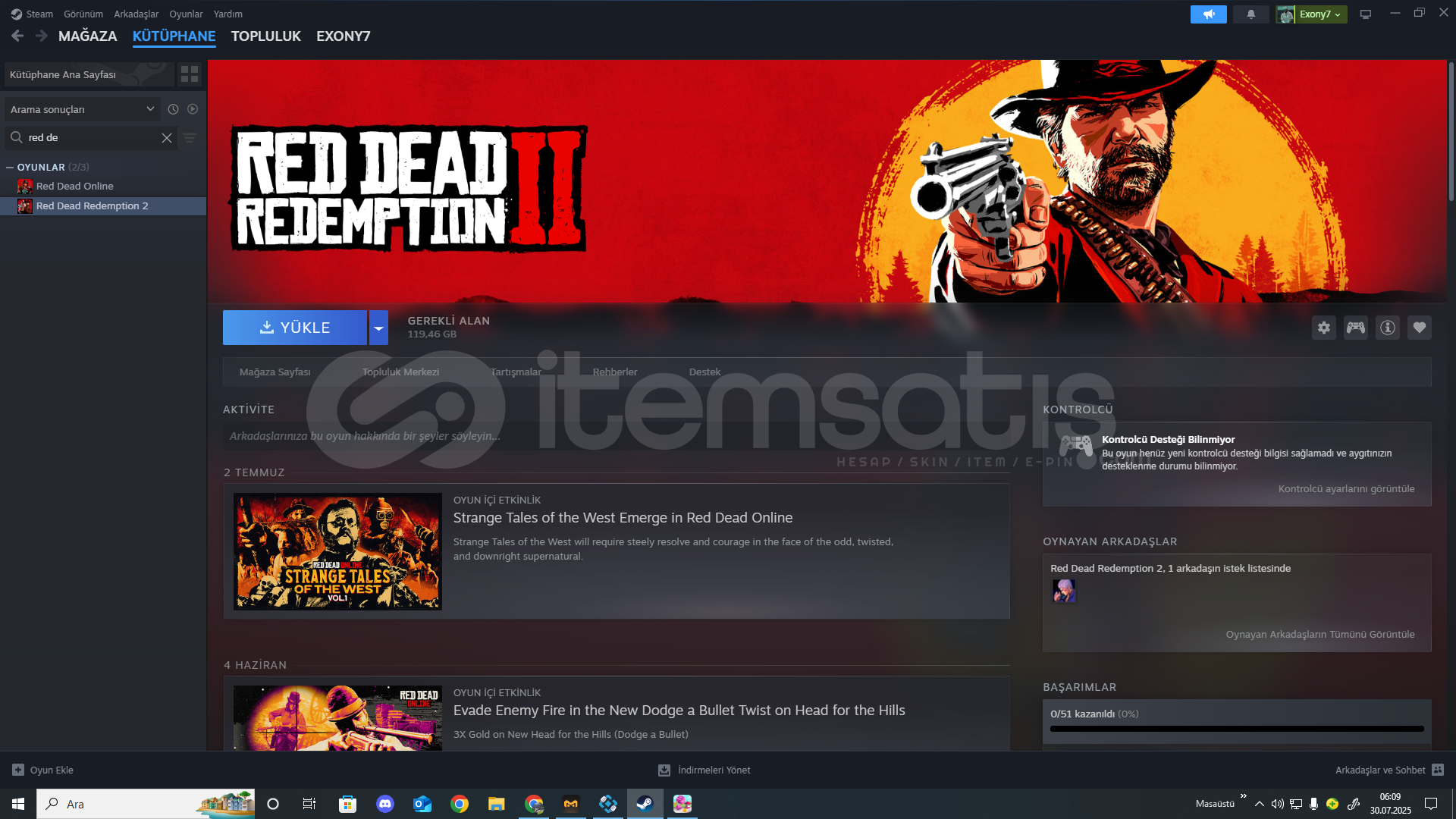Open downloads manager icon at bottom

tap(664, 770)
